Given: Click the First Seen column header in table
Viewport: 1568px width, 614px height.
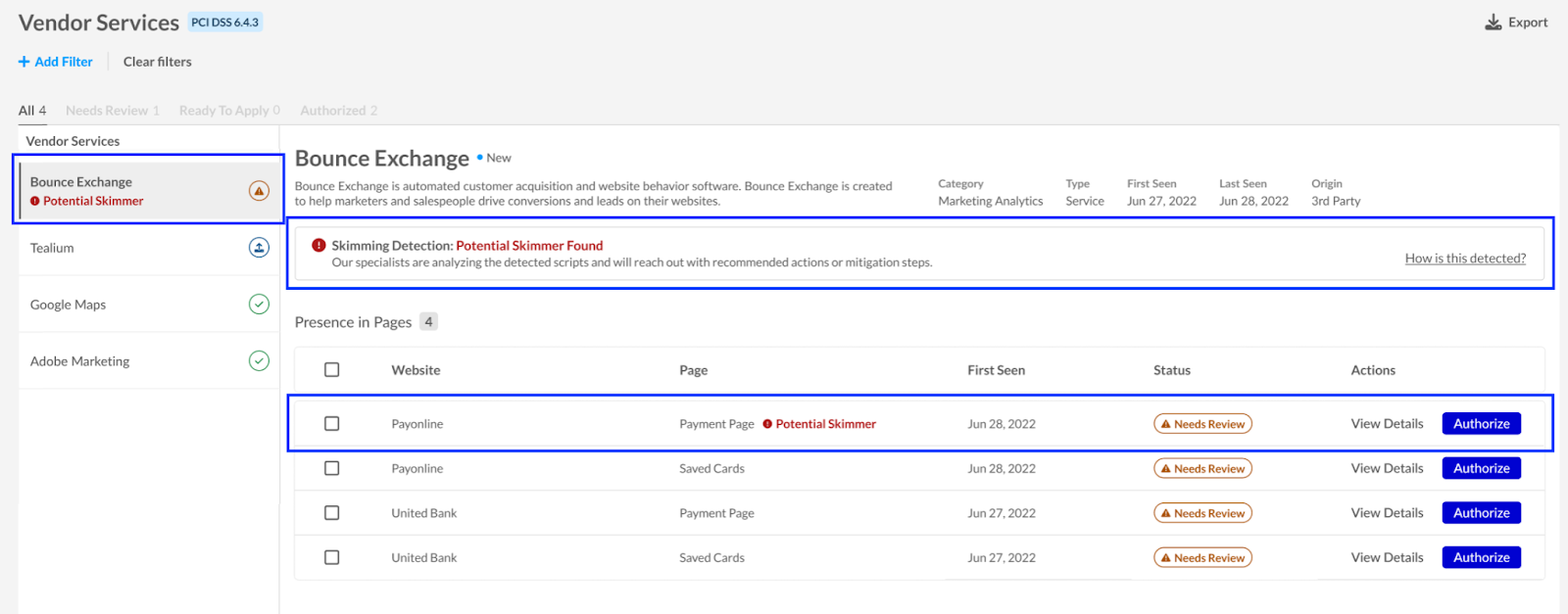Looking at the screenshot, I should tap(996, 370).
